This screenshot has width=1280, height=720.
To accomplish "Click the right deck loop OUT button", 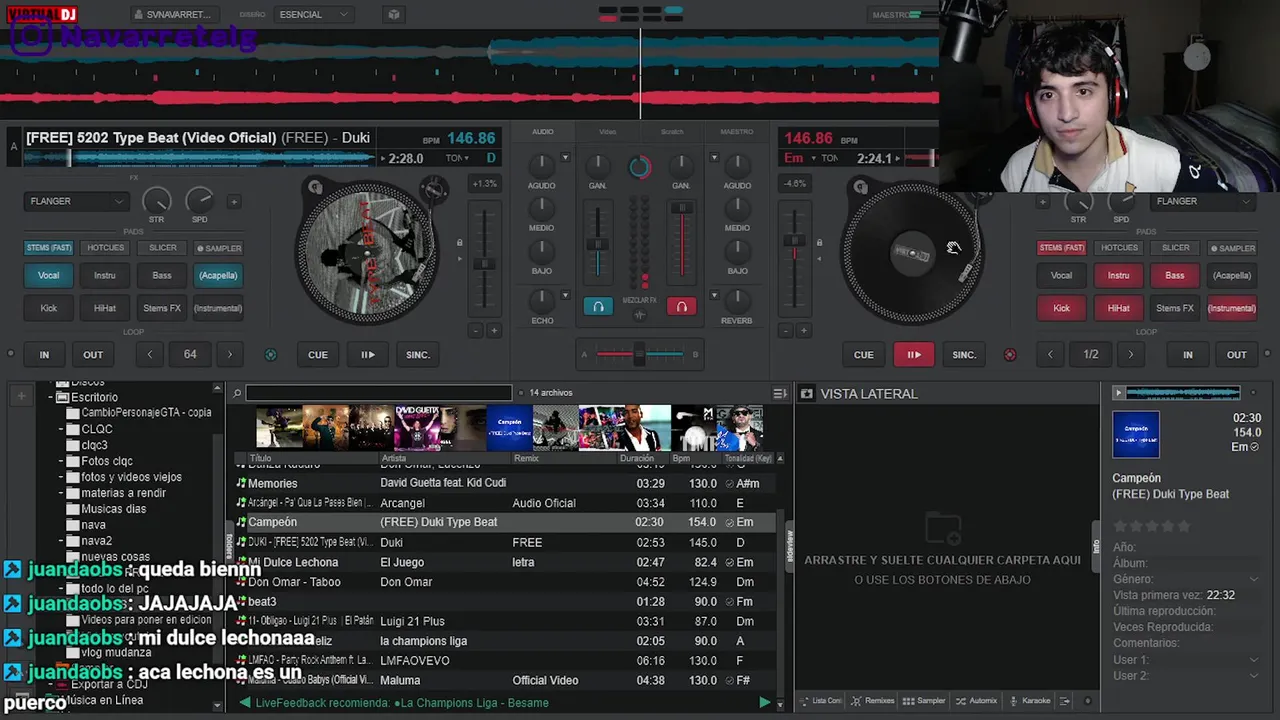I will [x=1237, y=355].
